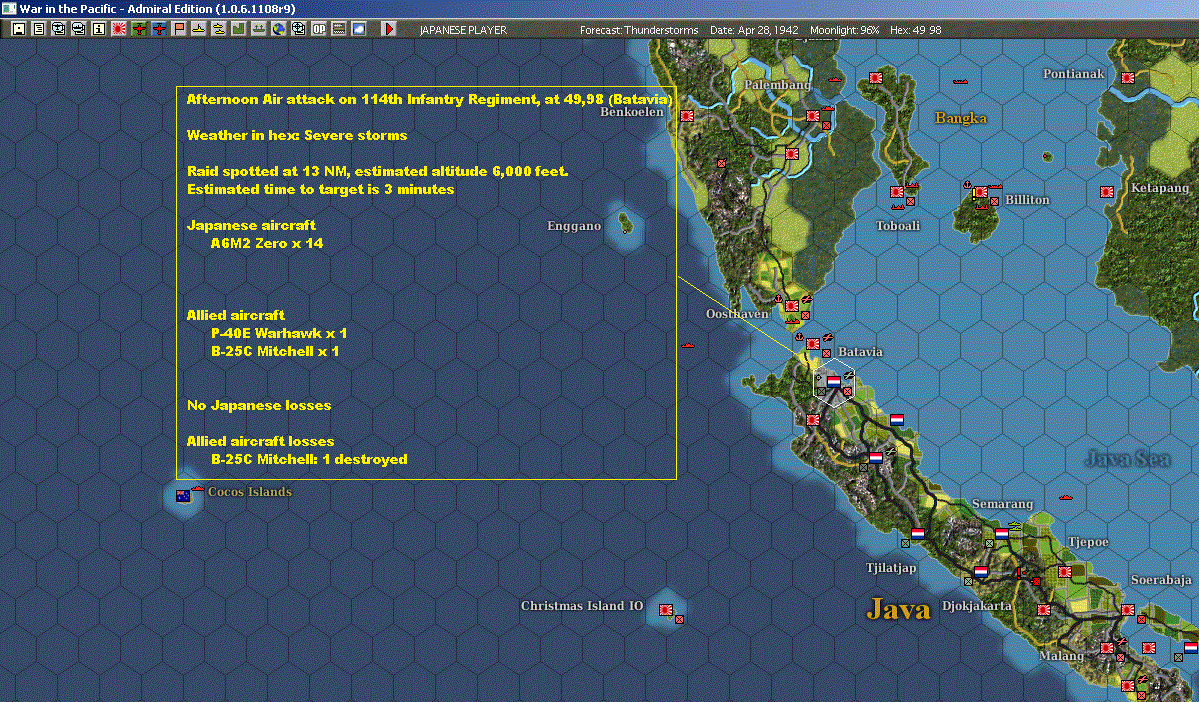Click 'Weather in hex: Severe storms' line
The image size is (1199, 702).
click(x=297, y=135)
